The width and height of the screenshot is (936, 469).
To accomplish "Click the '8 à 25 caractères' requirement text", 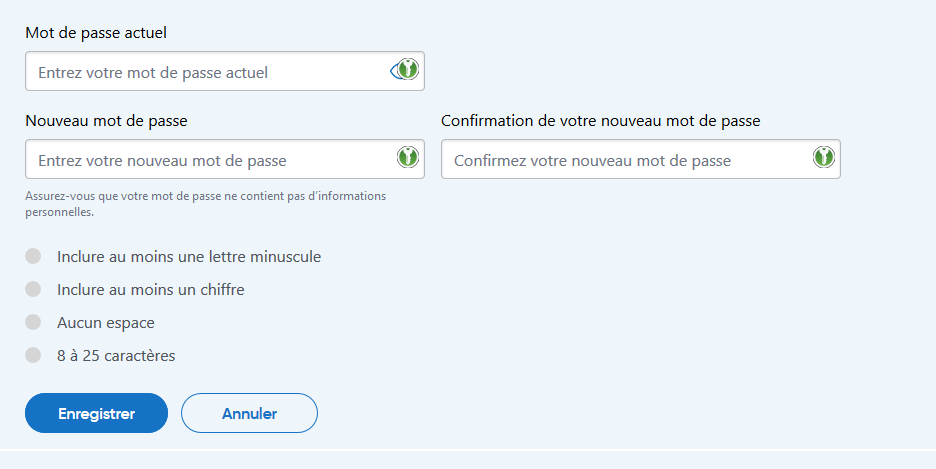I will point(116,356).
